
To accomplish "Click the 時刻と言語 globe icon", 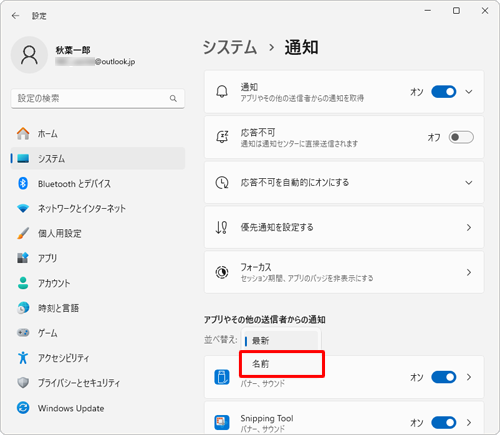I will (23, 308).
